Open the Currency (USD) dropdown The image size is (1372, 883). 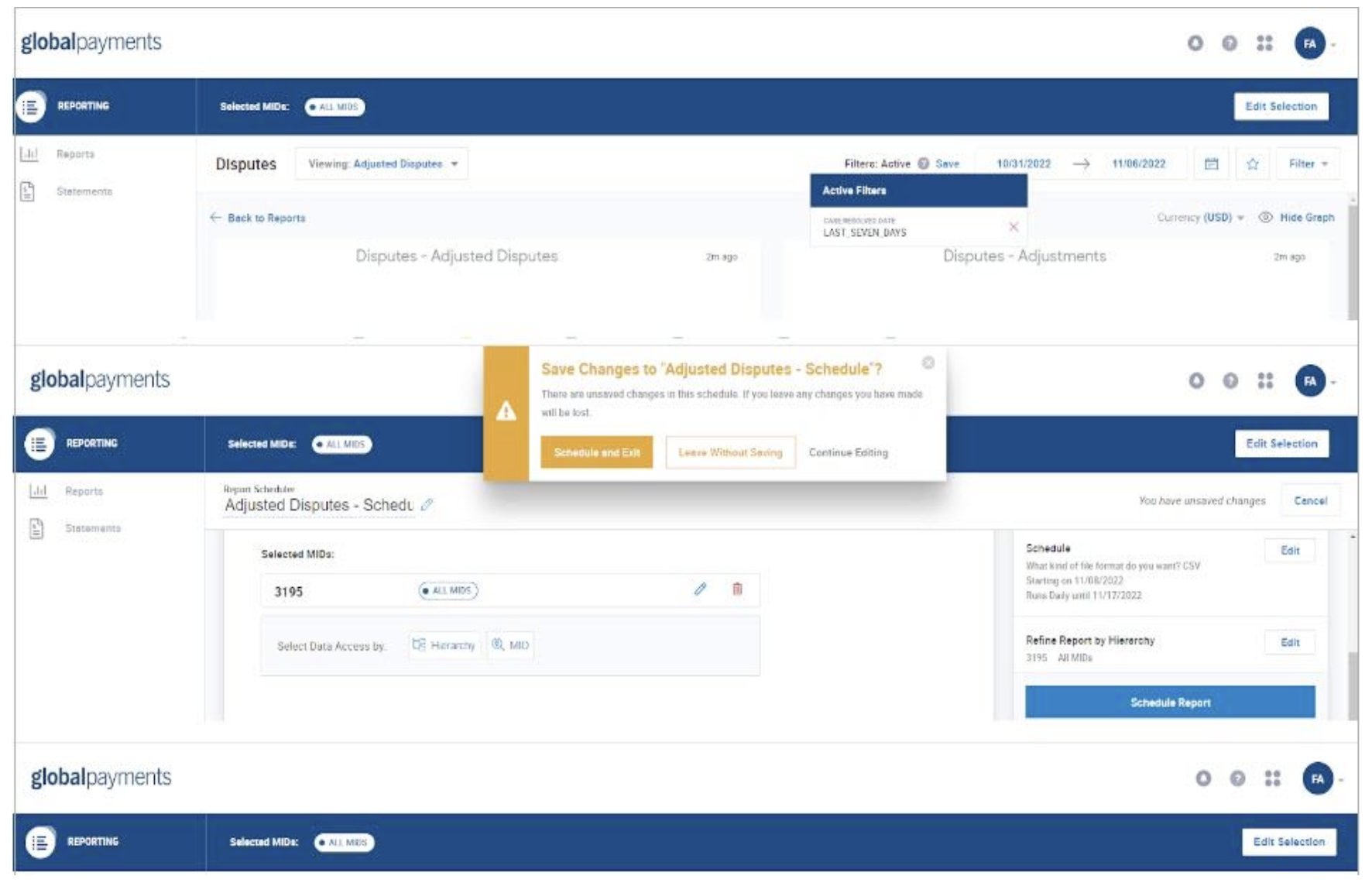click(1200, 218)
